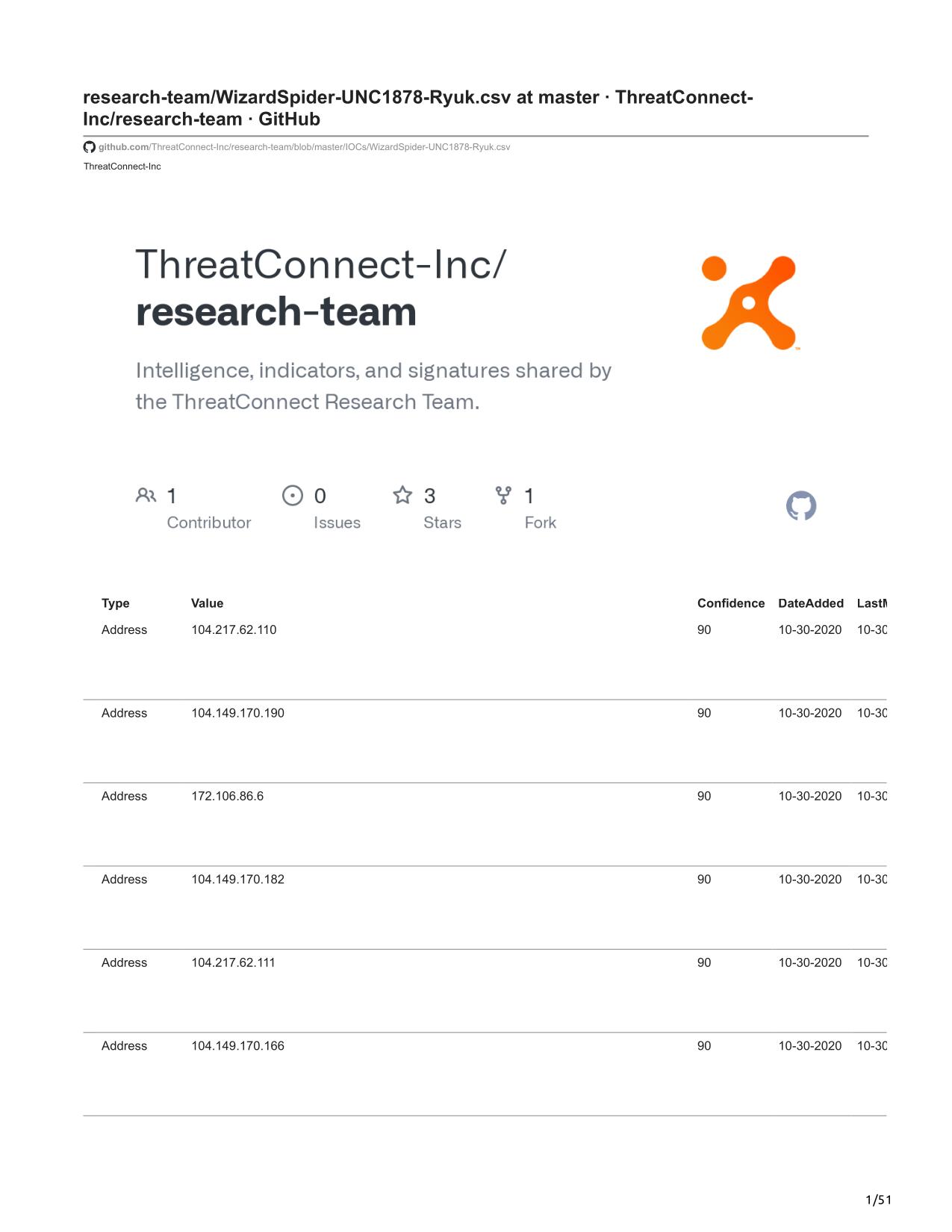Click the Value column header
Image resolution: width=952 pixels, height=1232 pixels.
207,603
